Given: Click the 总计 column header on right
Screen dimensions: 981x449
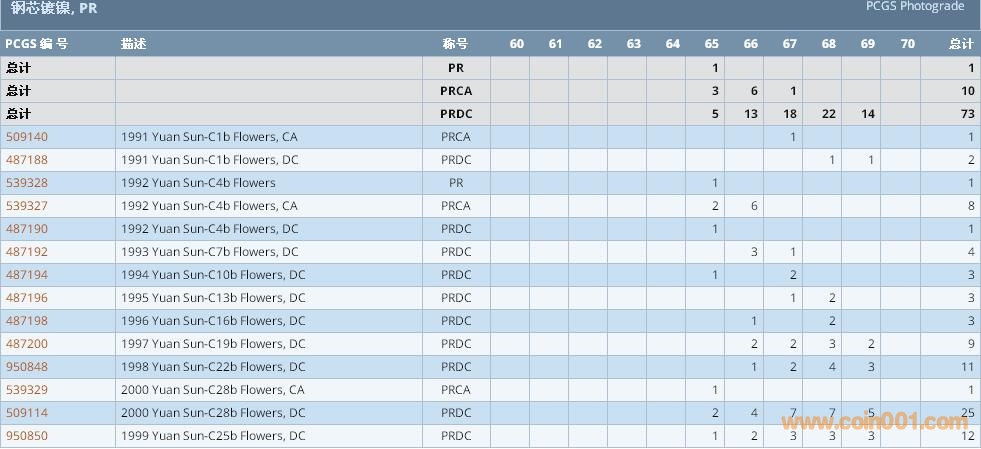Looking at the screenshot, I should (x=961, y=44).
